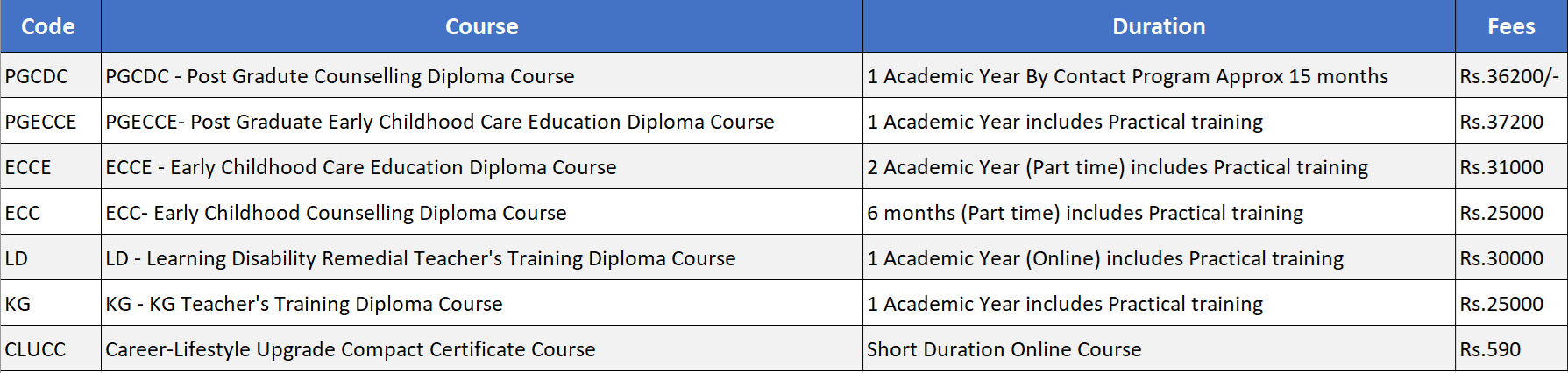The width and height of the screenshot is (1568, 373).
Task: Select the CLUCC code cell
Action: coord(35,349)
